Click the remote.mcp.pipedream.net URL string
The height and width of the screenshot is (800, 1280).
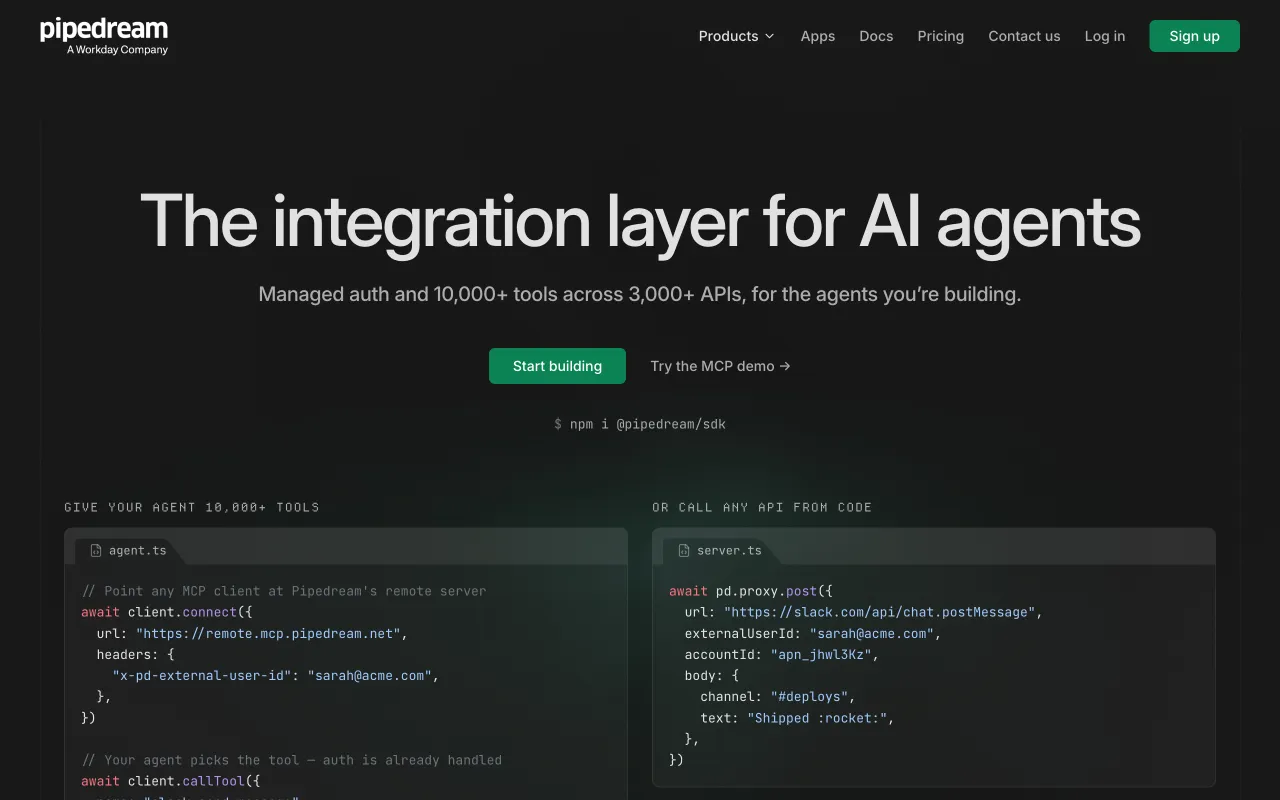pos(268,633)
